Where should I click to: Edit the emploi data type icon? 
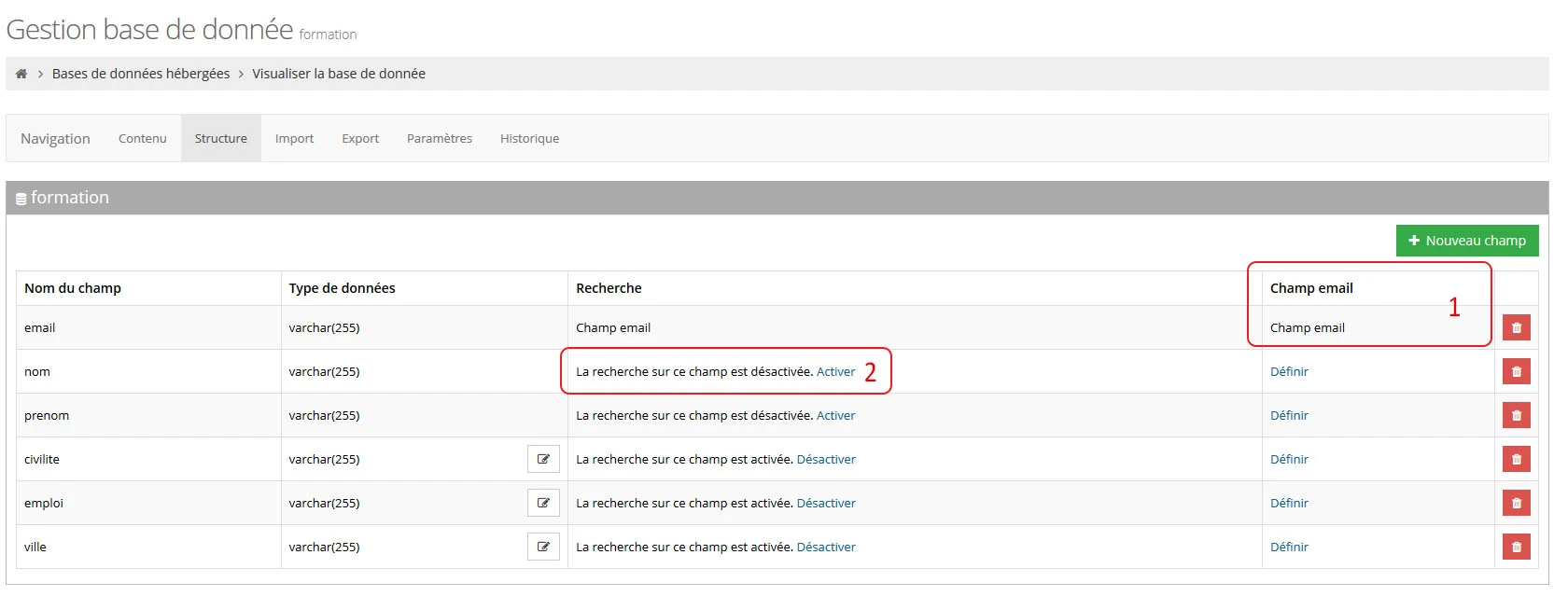pos(543,503)
